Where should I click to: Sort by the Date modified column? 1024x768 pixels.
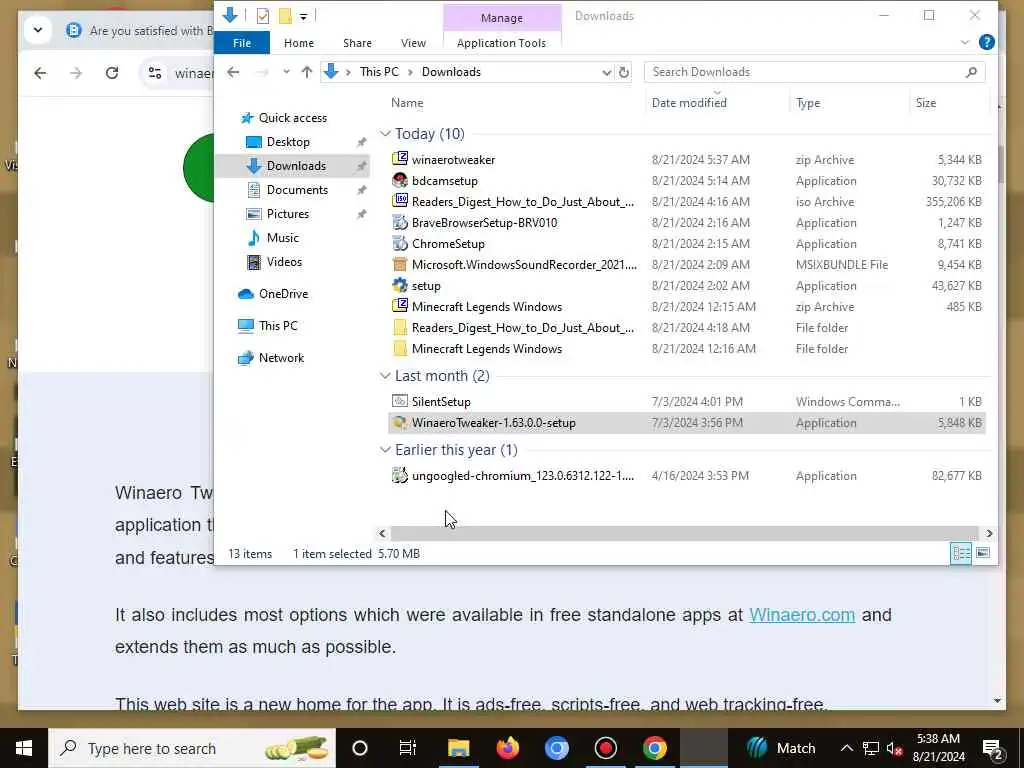click(689, 103)
